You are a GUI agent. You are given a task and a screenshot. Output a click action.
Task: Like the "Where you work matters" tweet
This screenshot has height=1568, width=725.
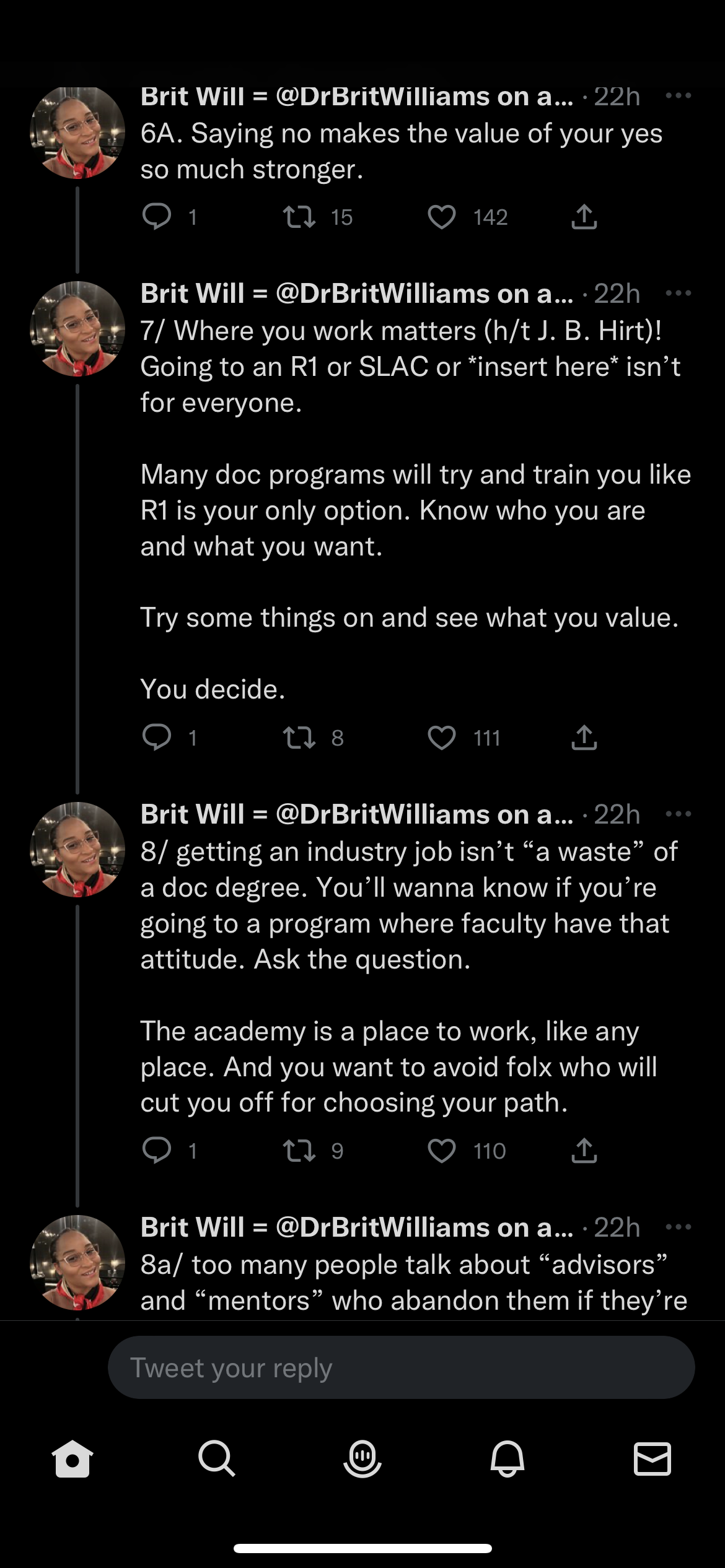coord(441,738)
